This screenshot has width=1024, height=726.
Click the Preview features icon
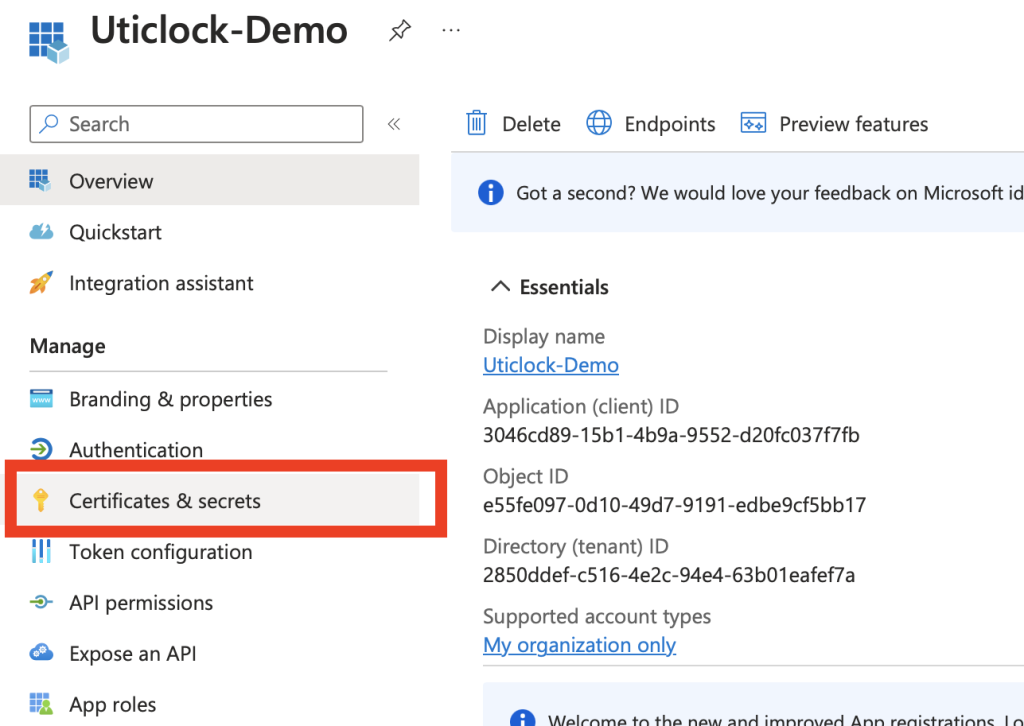coord(753,123)
